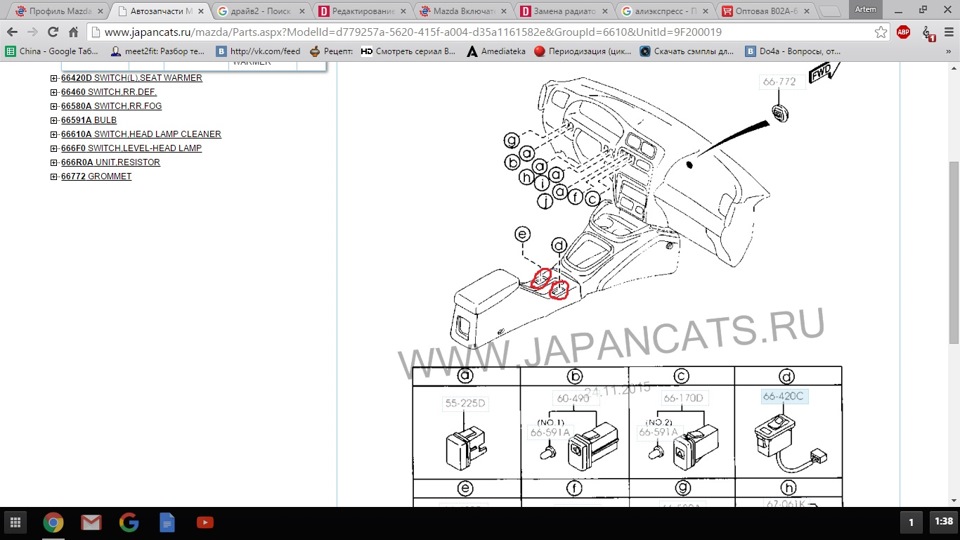Open the 66460 SWITCH,RR.DEF. link
The image size is (960, 540).
[x=108, y=92]
